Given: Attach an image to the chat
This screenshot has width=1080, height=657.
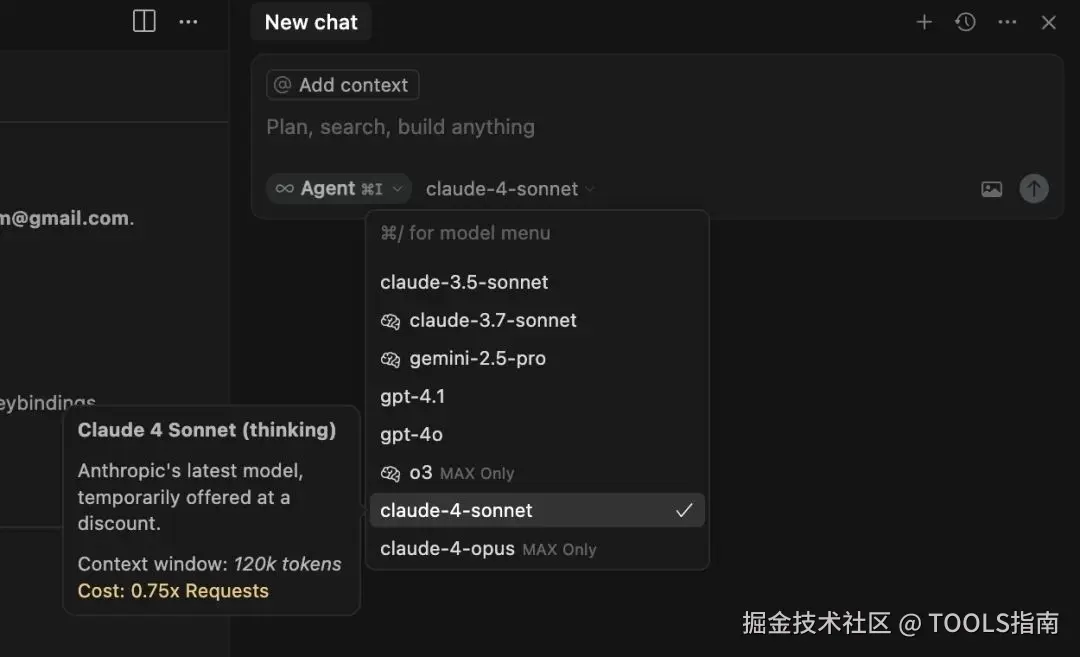Looking at the screenshot, I should click(991, 189).
